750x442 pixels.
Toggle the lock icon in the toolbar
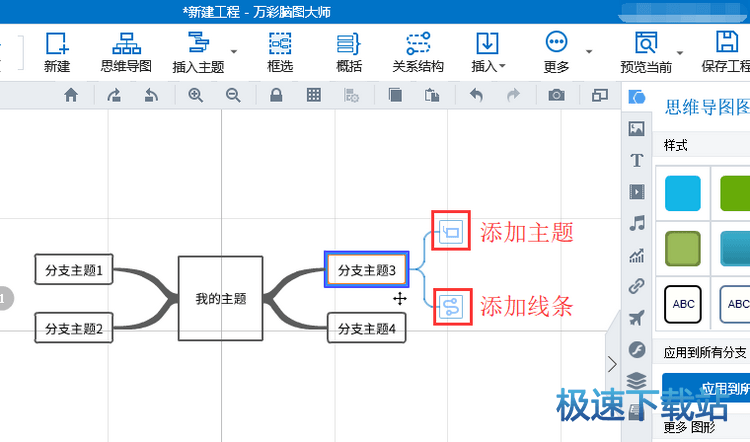tap(276, 95)
